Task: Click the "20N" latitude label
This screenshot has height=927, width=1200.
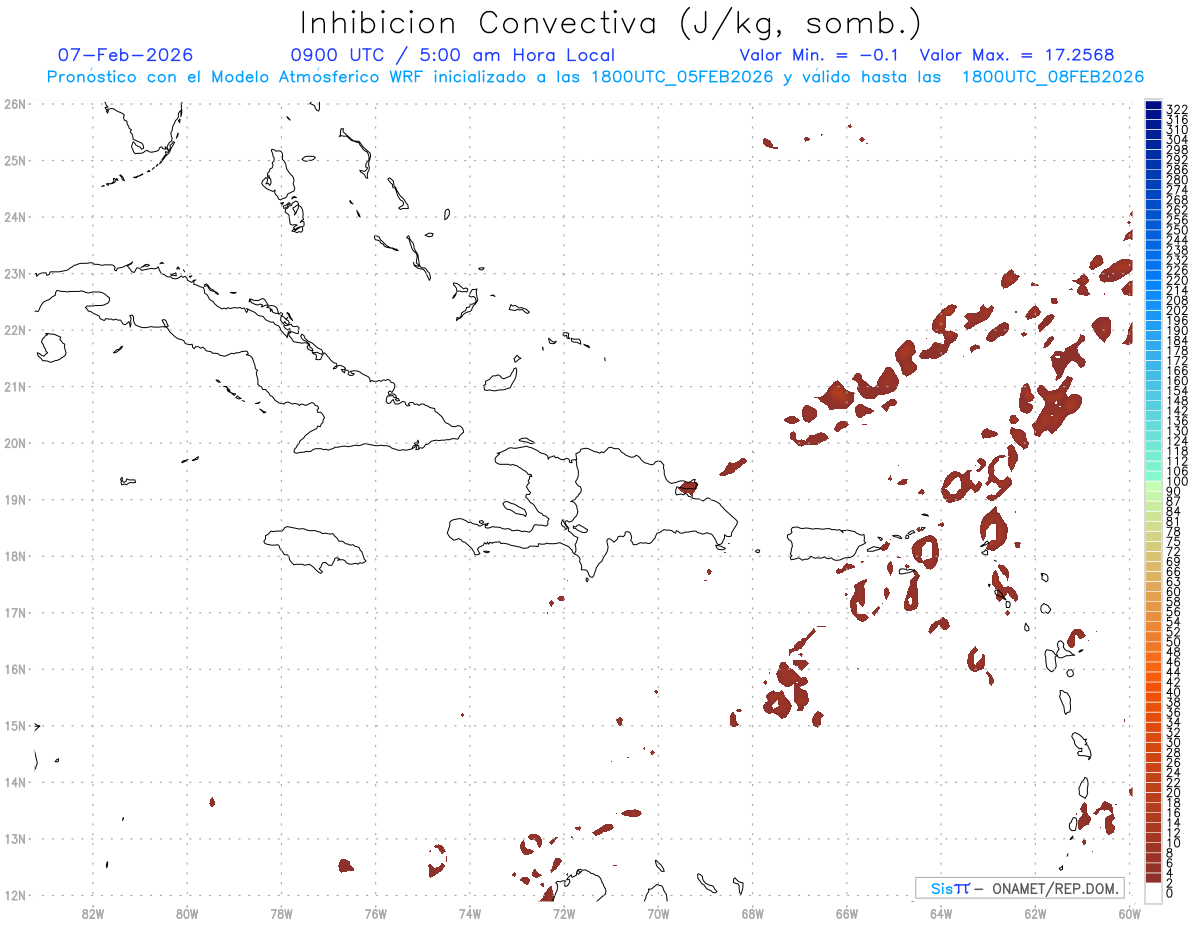Action: pyautogui.click(x=15, y=443)
